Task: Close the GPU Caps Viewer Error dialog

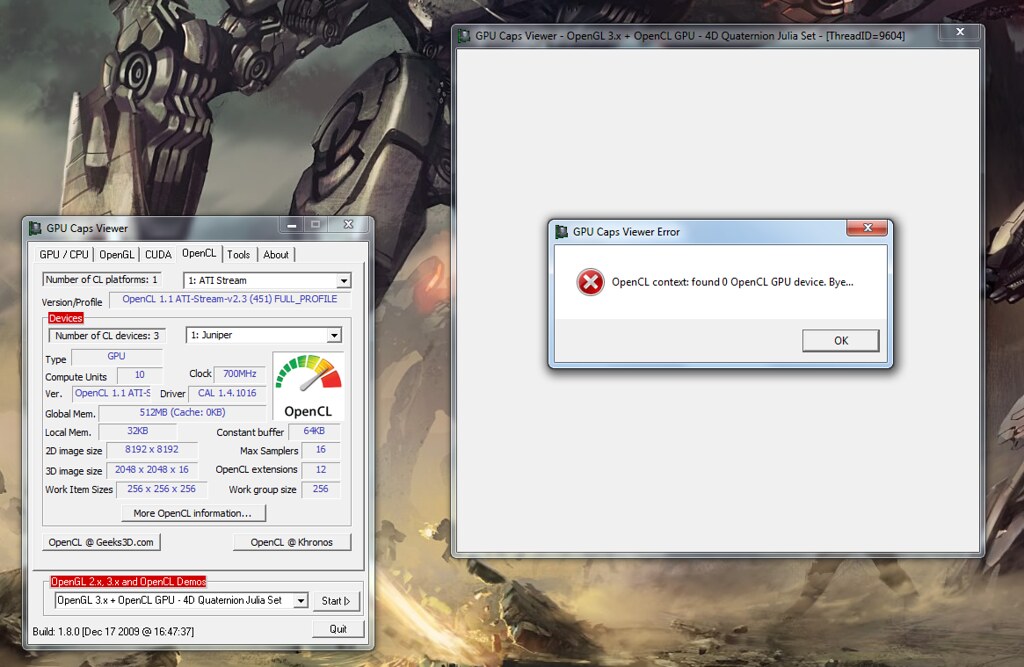Action: click(x=867, y=227)
